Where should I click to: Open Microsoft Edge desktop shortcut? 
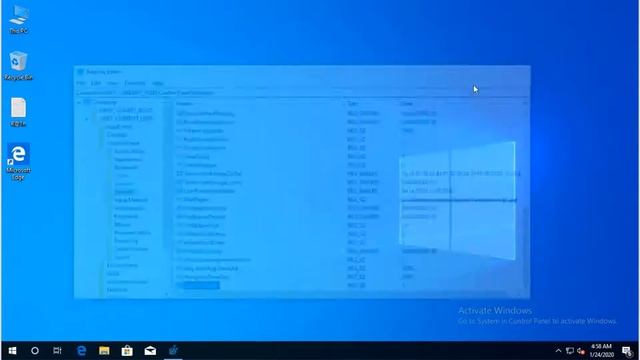18,162
